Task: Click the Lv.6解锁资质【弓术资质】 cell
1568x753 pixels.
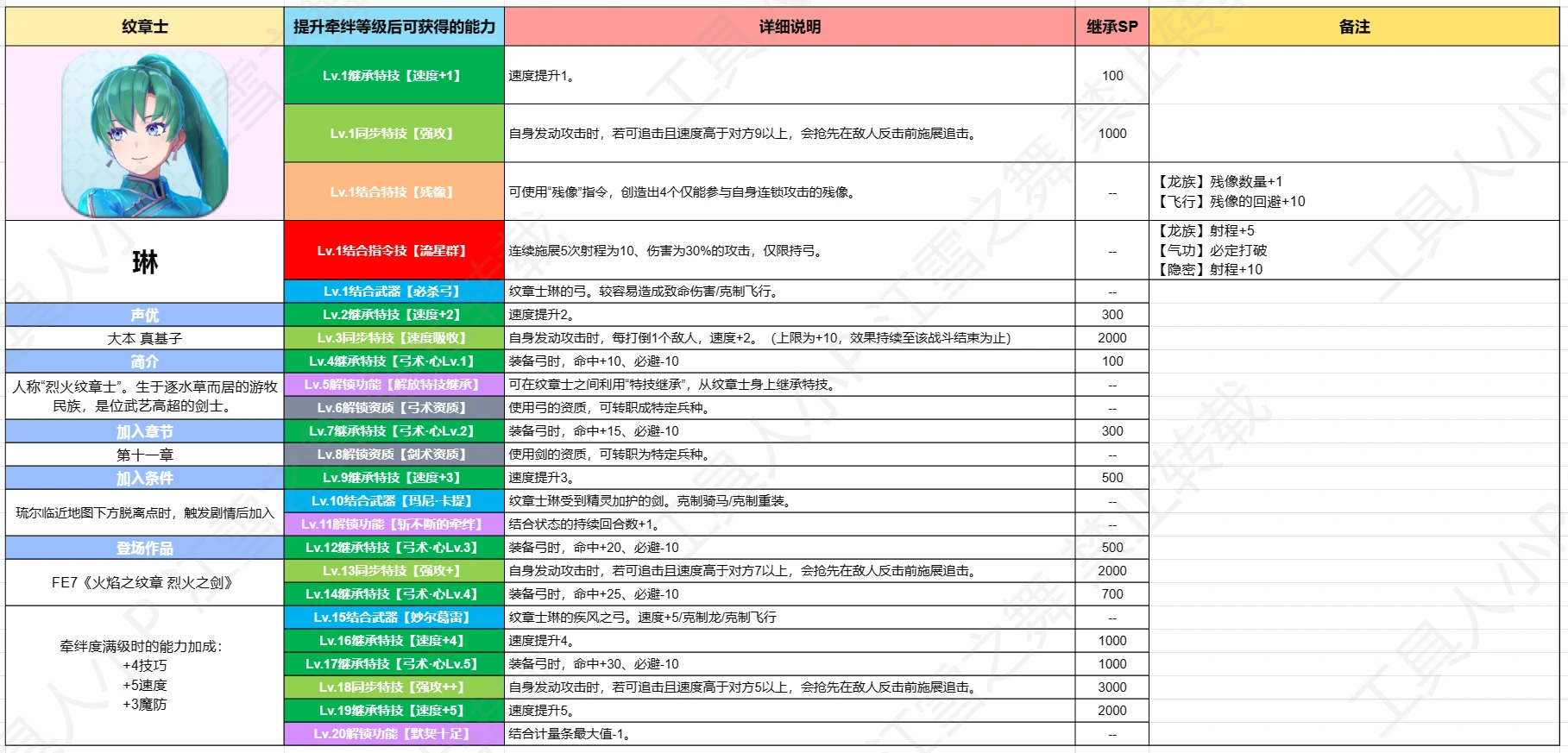Action: pos(394,408)
